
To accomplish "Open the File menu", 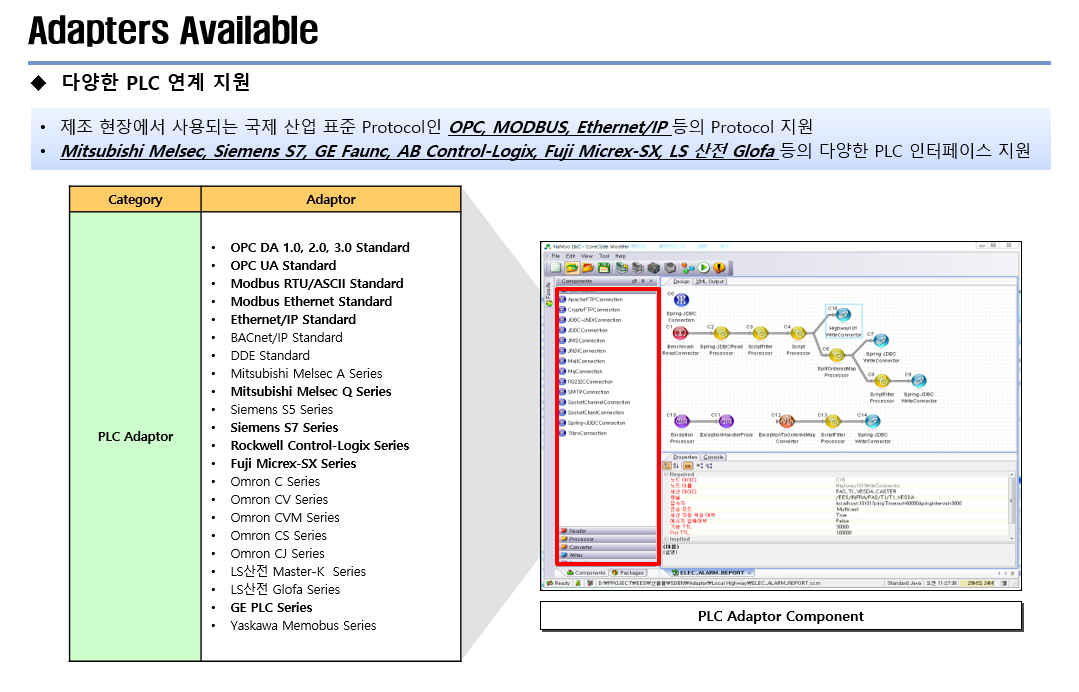I will (x=555, y=256).
